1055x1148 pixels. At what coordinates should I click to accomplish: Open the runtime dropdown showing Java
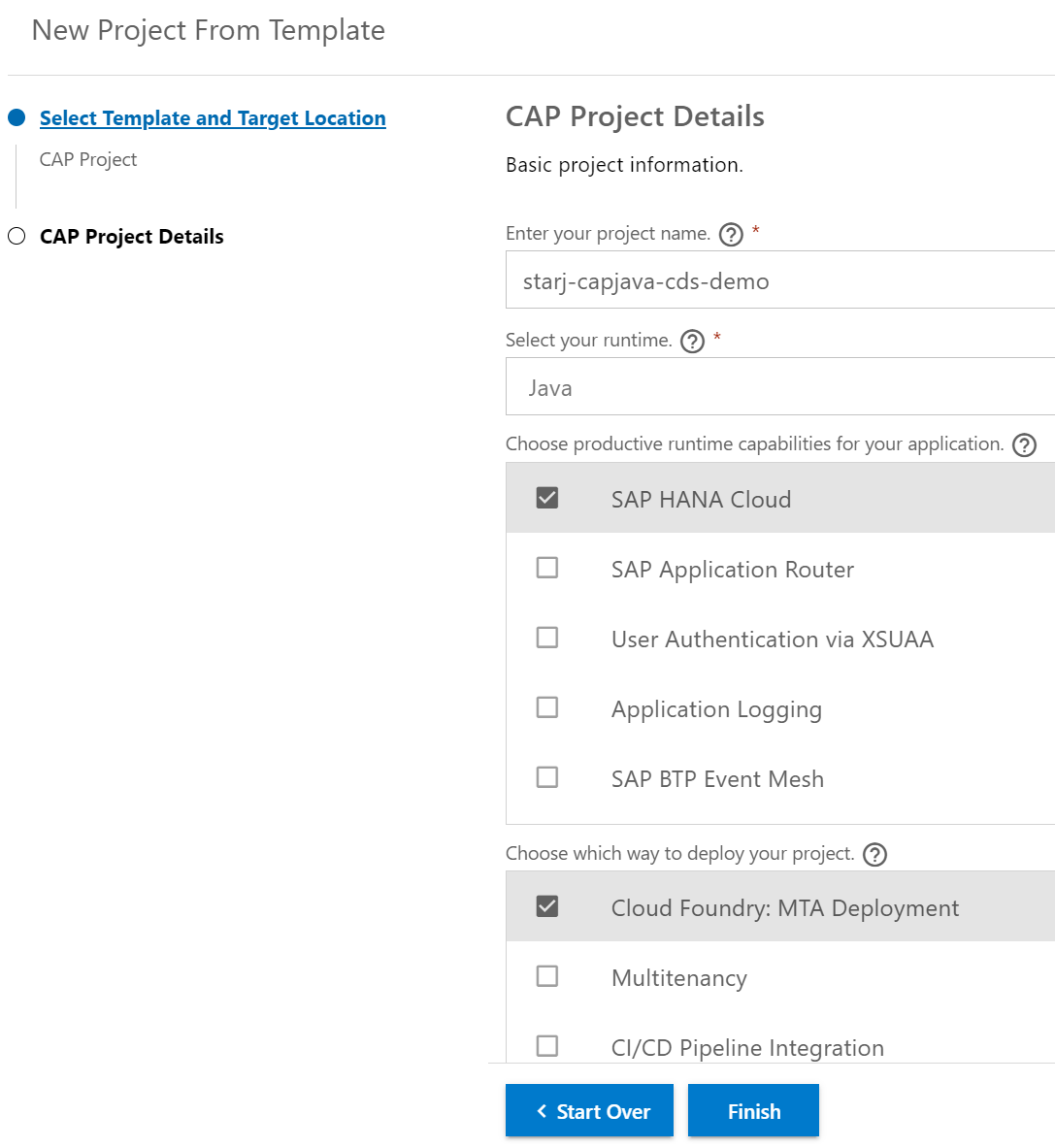pyautogui.click(x=779, y=386)
